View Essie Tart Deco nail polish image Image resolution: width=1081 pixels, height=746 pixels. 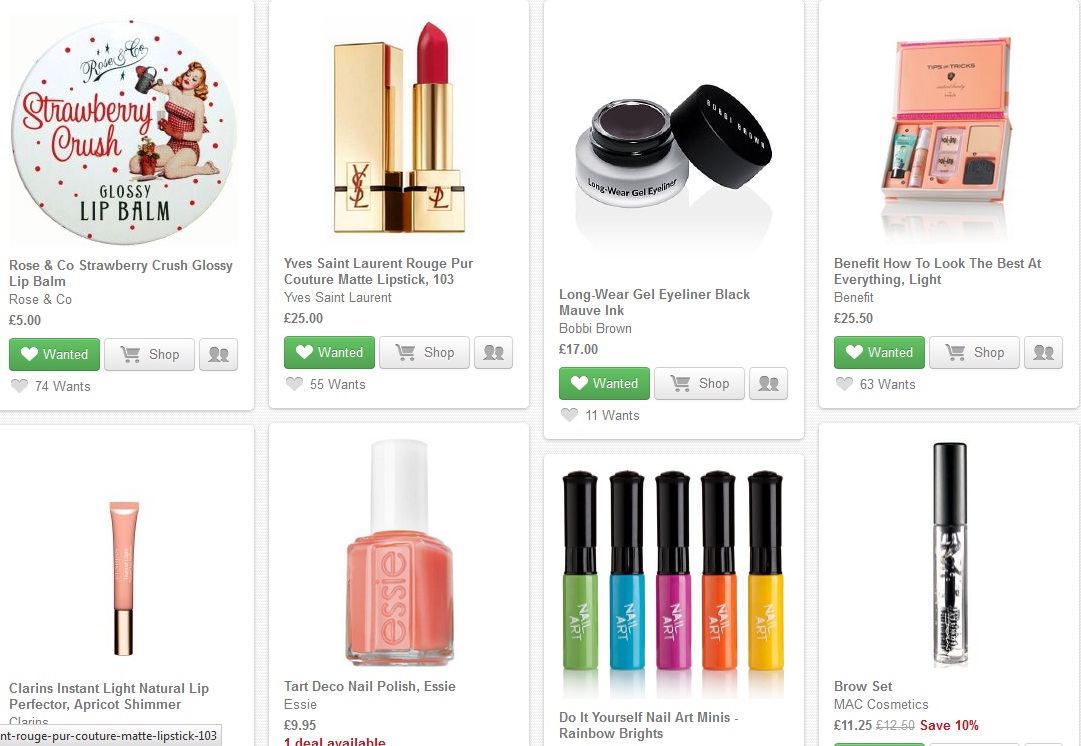[398, 553]
